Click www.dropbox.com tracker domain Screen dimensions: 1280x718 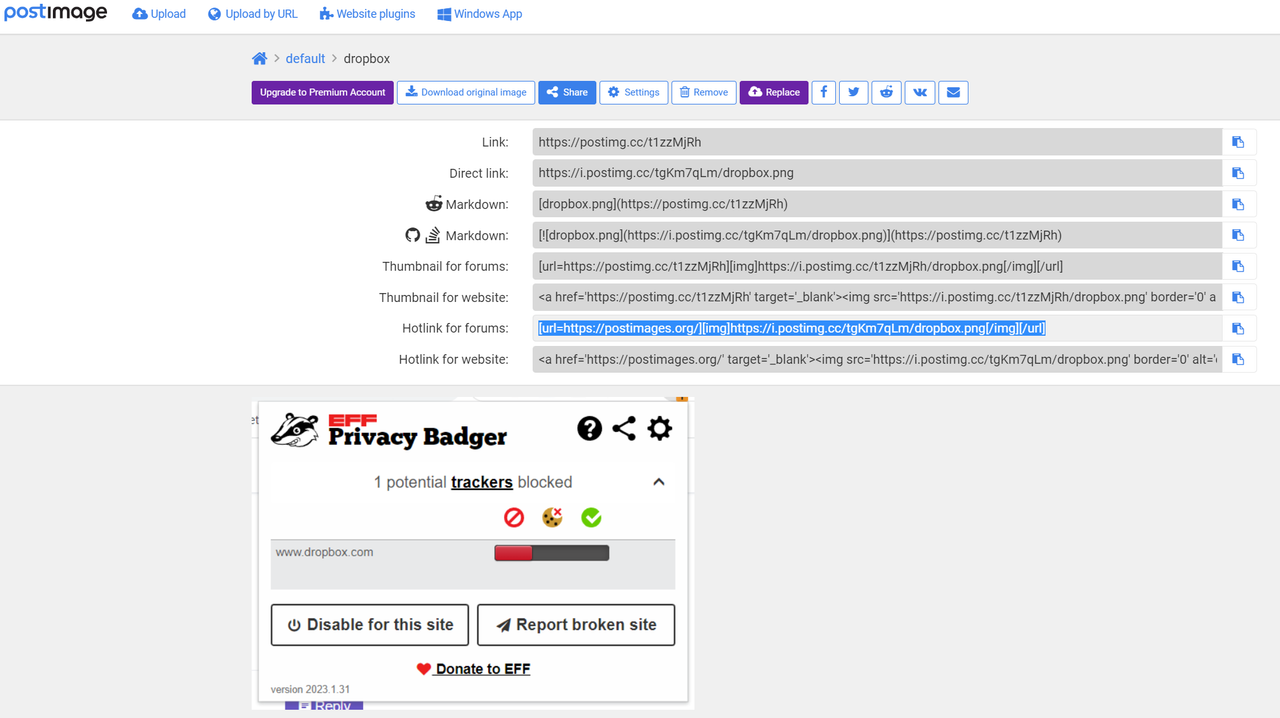324,552
